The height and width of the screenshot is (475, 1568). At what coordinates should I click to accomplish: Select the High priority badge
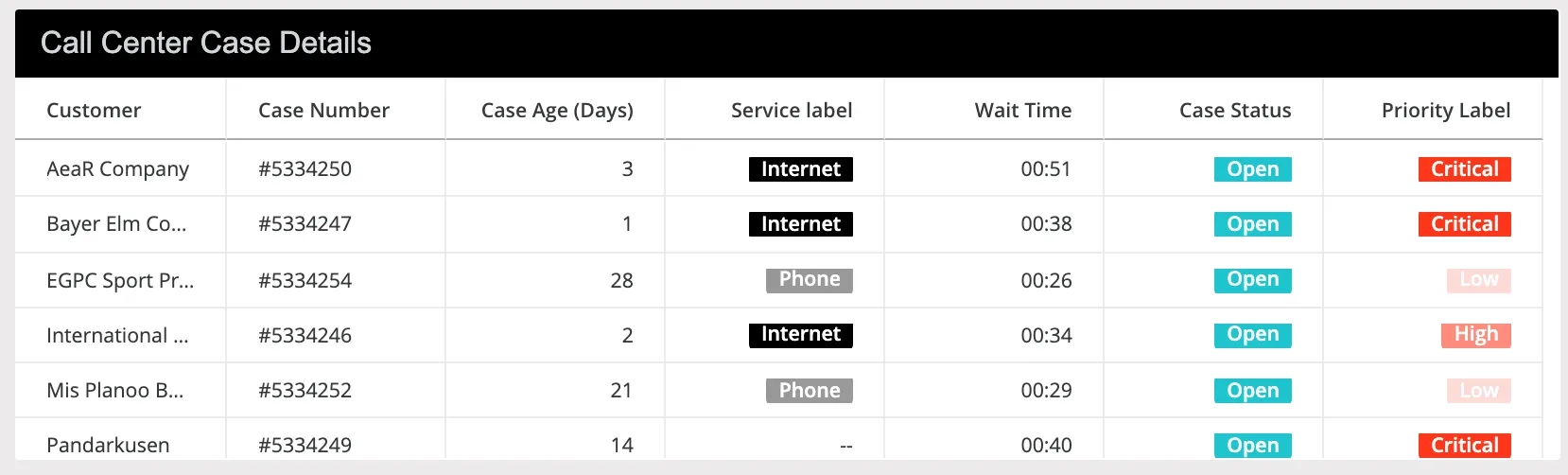pyautogui.click(x=1475, y=335)
